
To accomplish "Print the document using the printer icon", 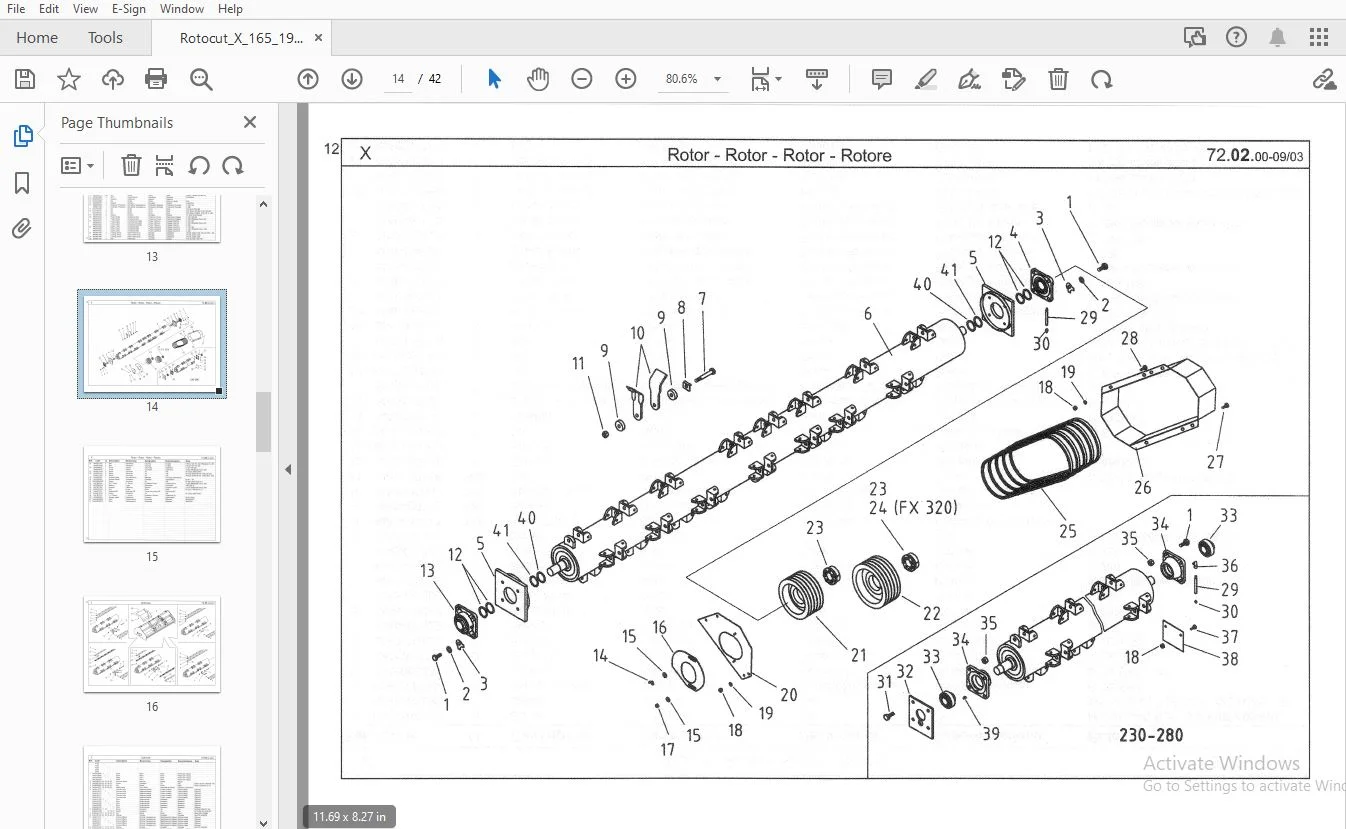I will pyautogui.click(x=156, y=79).
